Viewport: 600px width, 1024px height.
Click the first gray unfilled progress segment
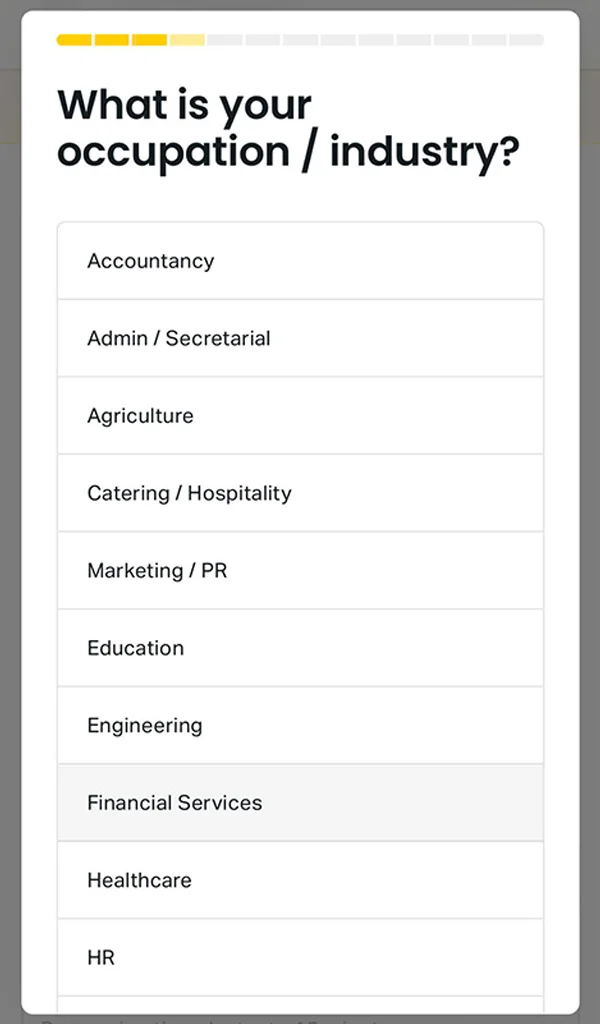[x=226, y=39]
